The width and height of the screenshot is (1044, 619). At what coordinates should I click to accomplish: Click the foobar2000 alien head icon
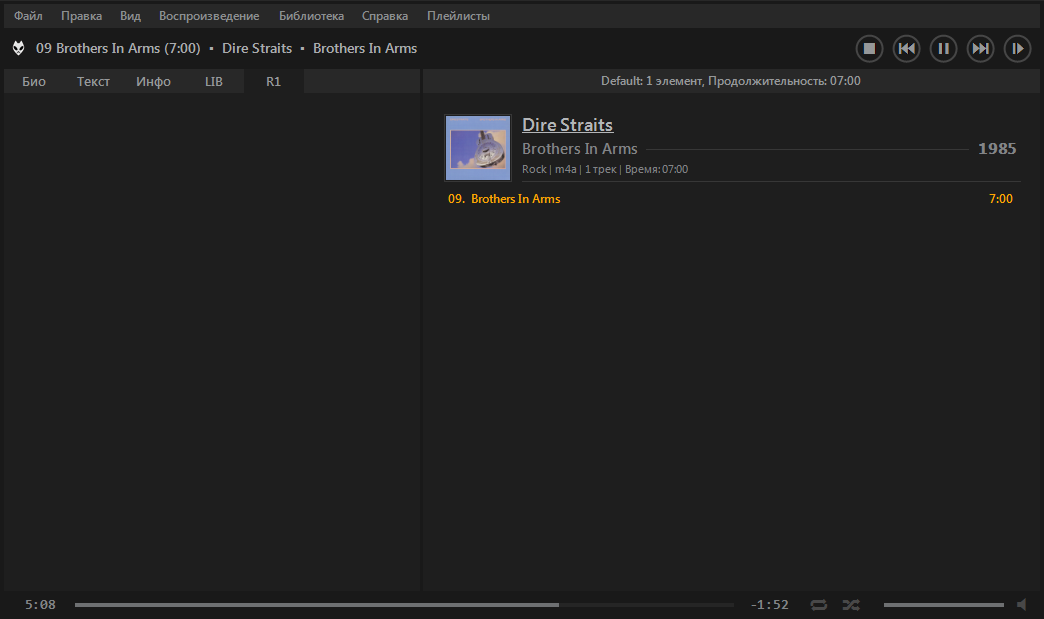click(19, 48)
